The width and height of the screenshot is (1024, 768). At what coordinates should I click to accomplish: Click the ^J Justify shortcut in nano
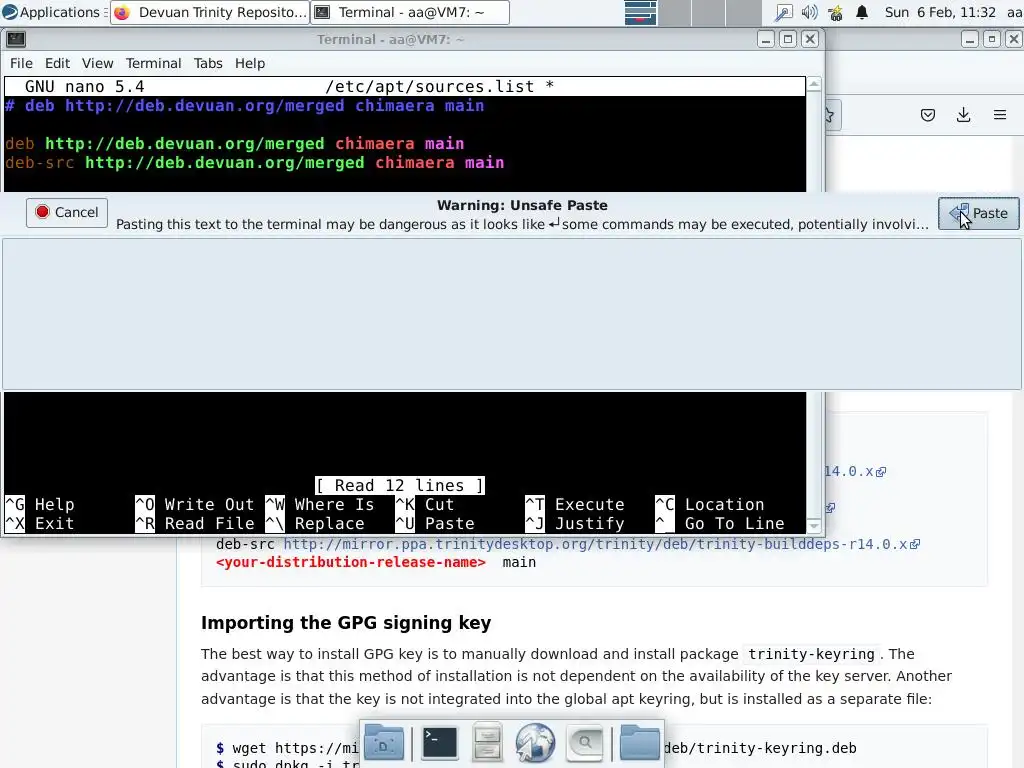[575, 523]
